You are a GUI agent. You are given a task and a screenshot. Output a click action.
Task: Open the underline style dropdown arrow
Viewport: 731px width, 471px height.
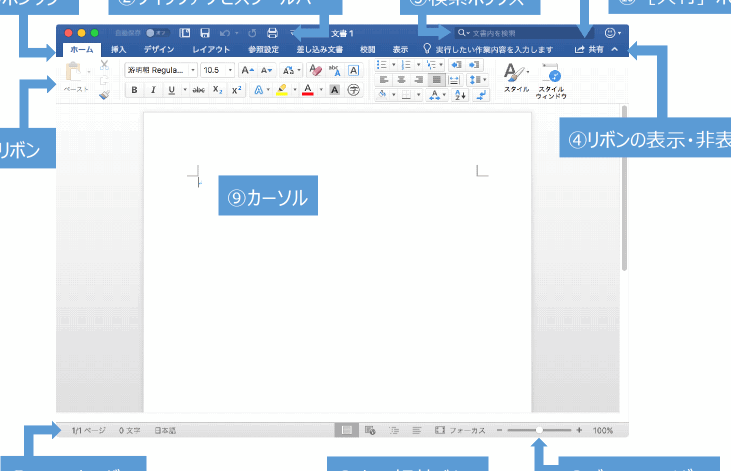185,90
